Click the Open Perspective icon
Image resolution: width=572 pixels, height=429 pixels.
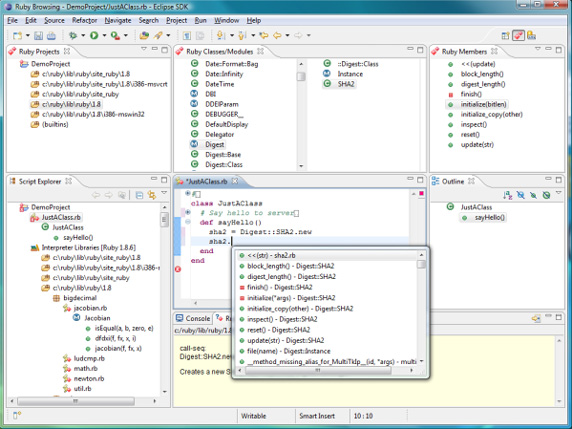point(505,35)
